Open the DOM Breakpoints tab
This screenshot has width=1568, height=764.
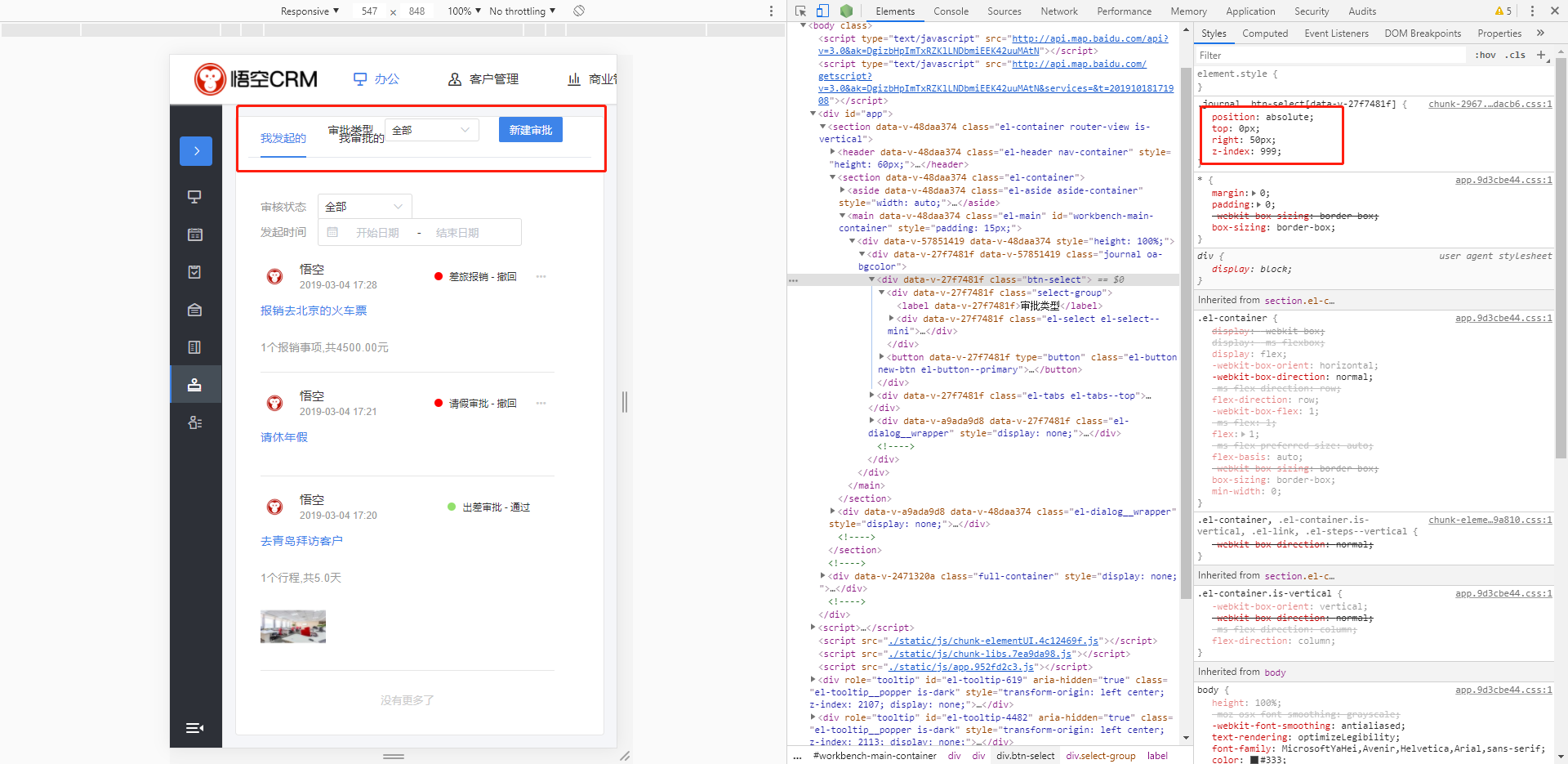coord(1423,34)
